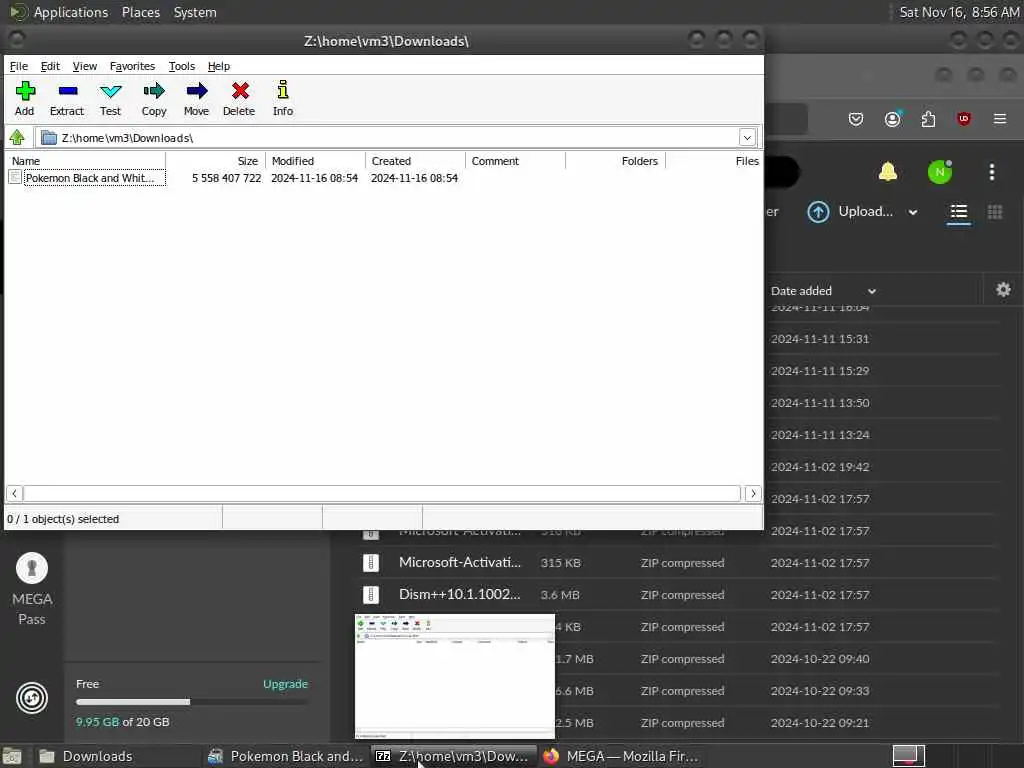Switch to Pokemon Black and... taskbar window
Viewport: 1024px width, 768px height.
coord(285,756)
